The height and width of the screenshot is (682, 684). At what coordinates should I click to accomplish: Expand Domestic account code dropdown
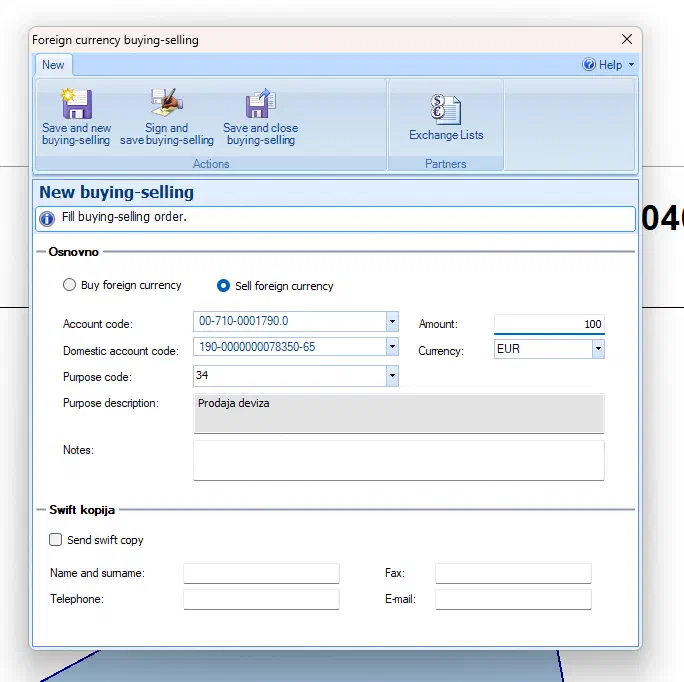(392, 349)
